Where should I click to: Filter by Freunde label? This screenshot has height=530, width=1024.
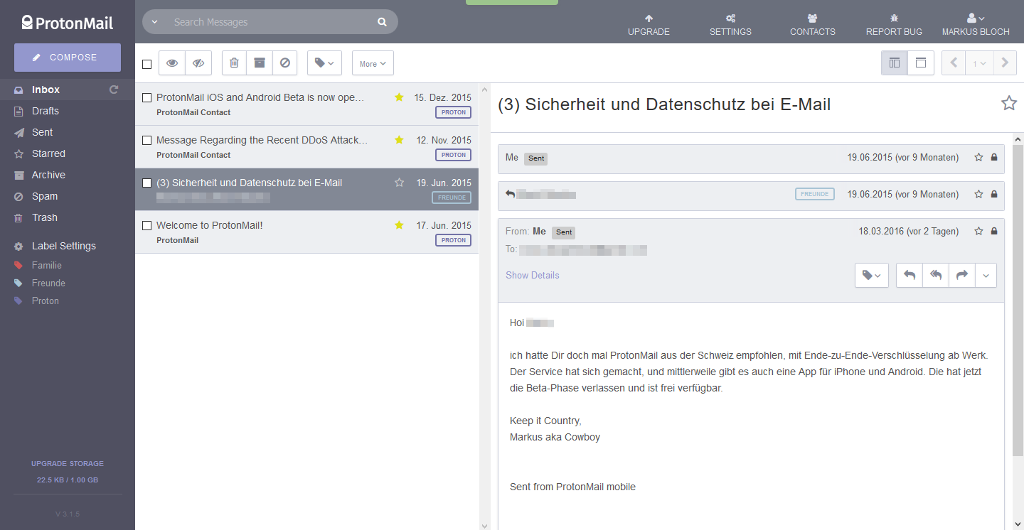[48, 283]
